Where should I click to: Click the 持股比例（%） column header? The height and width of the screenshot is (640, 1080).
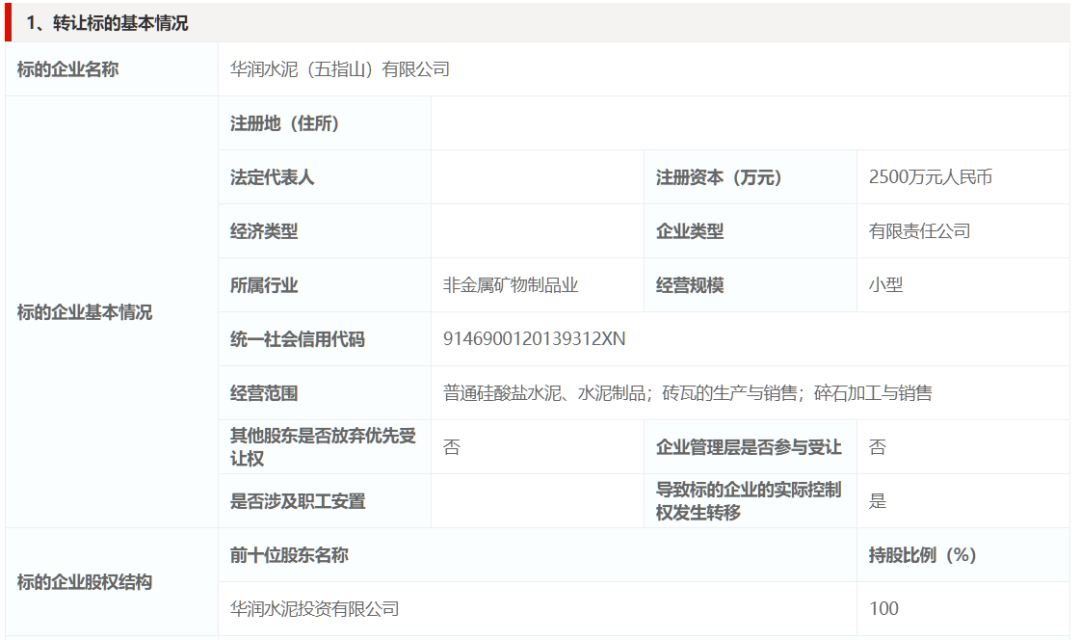[x=922, y=555]
